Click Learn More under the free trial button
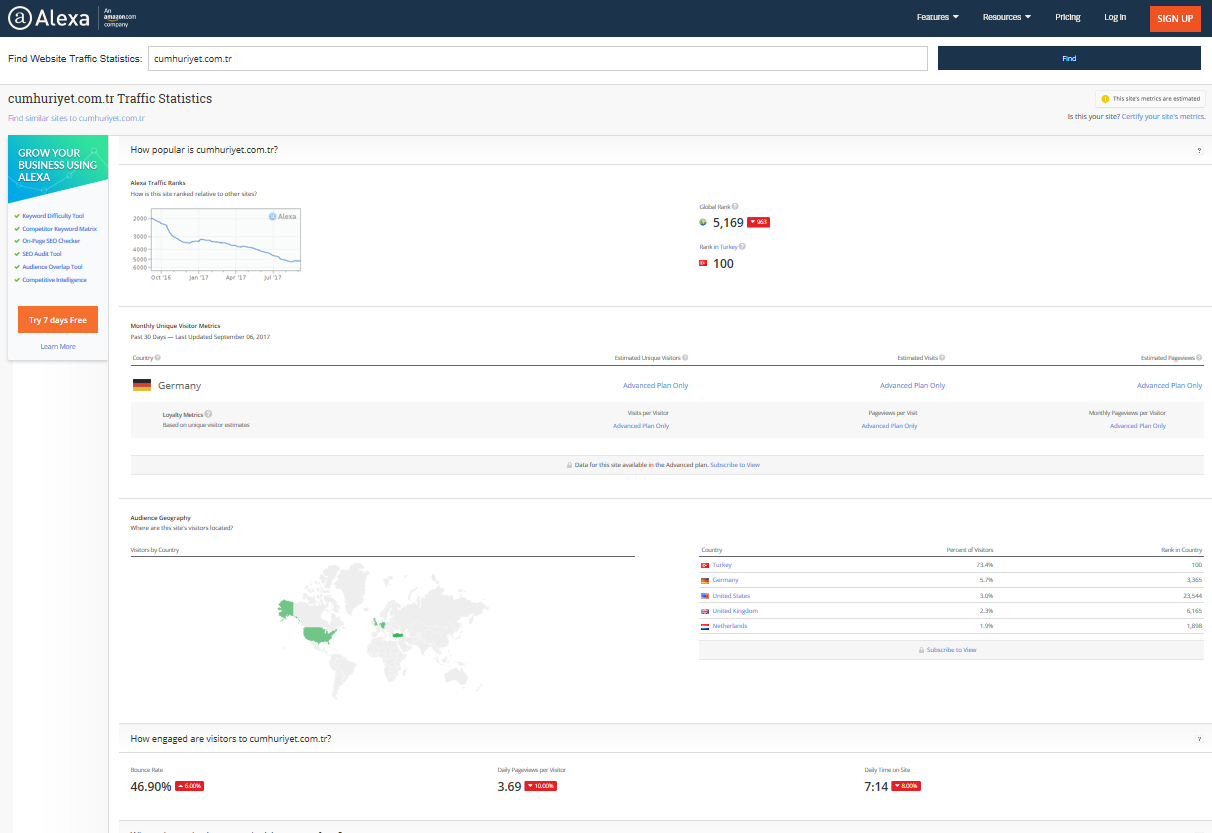The width and height of the screenshot is (1212, 833). coord(58,346)
